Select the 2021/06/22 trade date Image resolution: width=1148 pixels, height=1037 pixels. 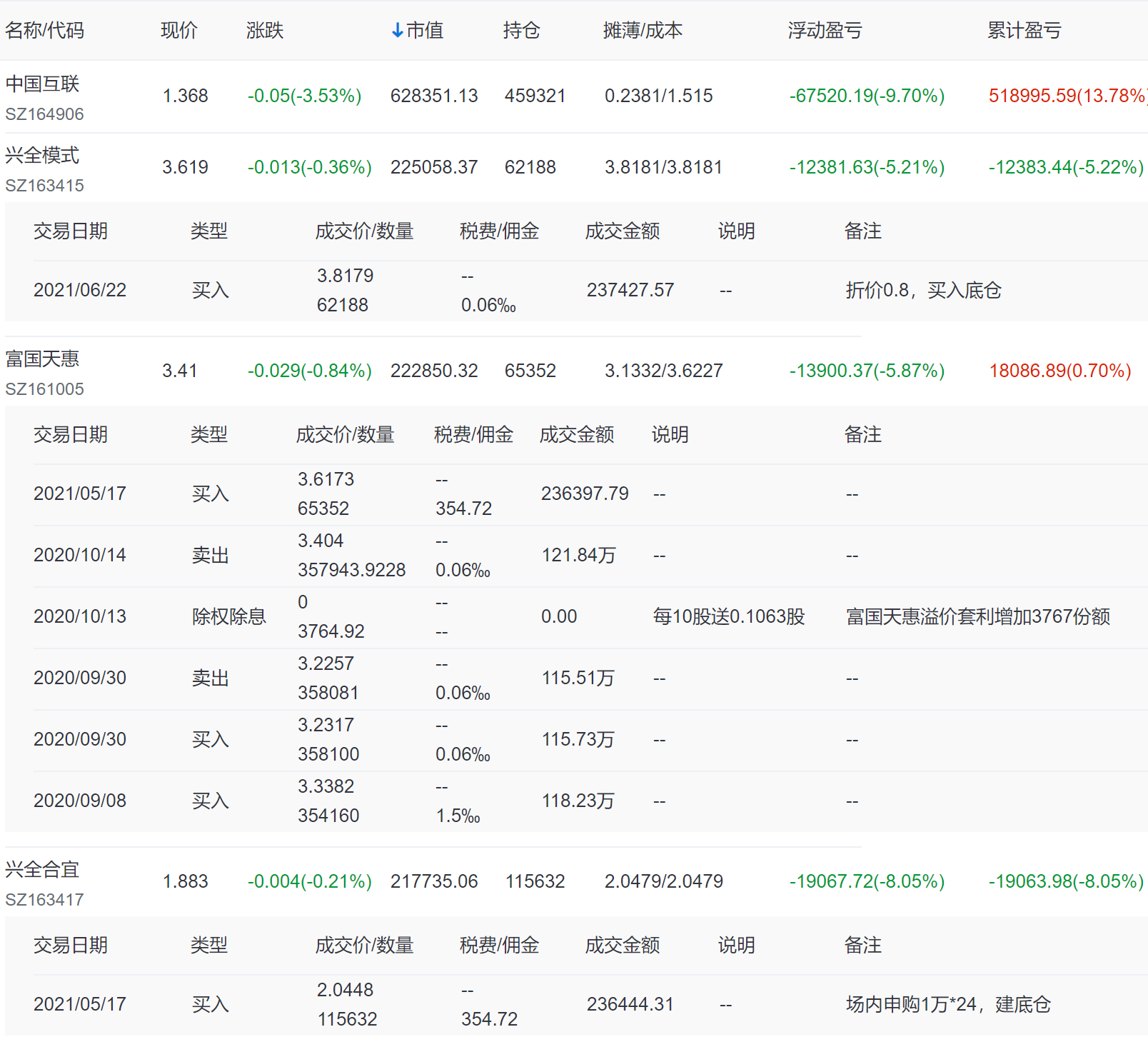coord(80,290)
